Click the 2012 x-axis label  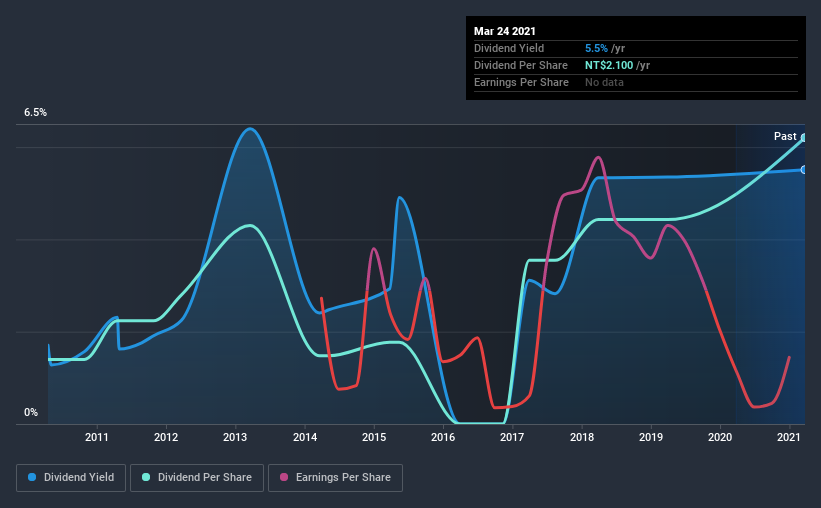coord(166,437)
